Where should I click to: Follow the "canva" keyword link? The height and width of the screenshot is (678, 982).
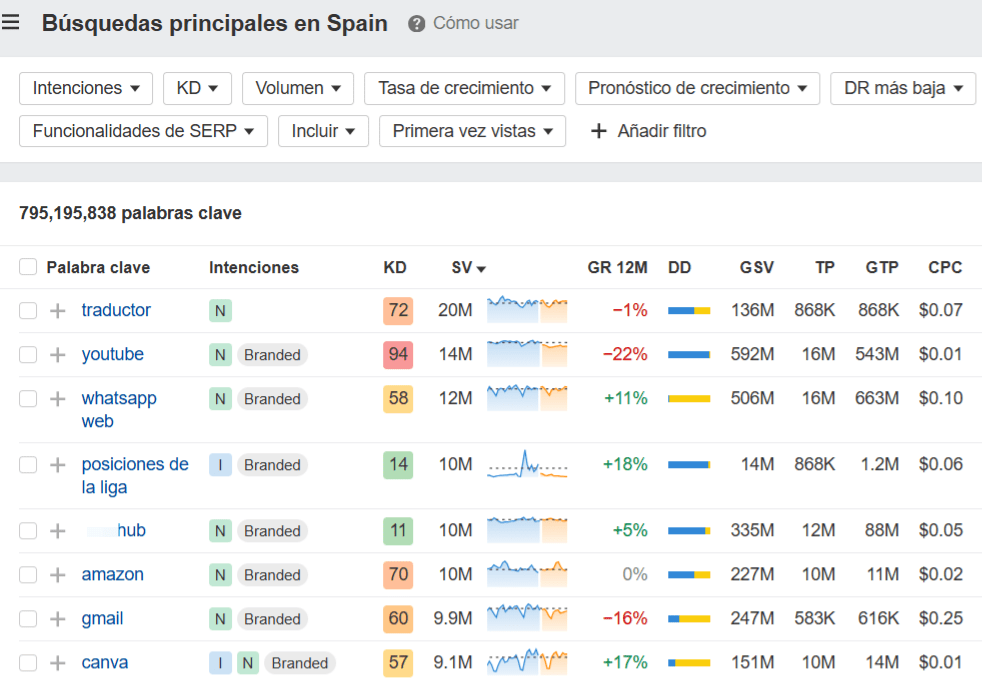[x=103, y=662]
